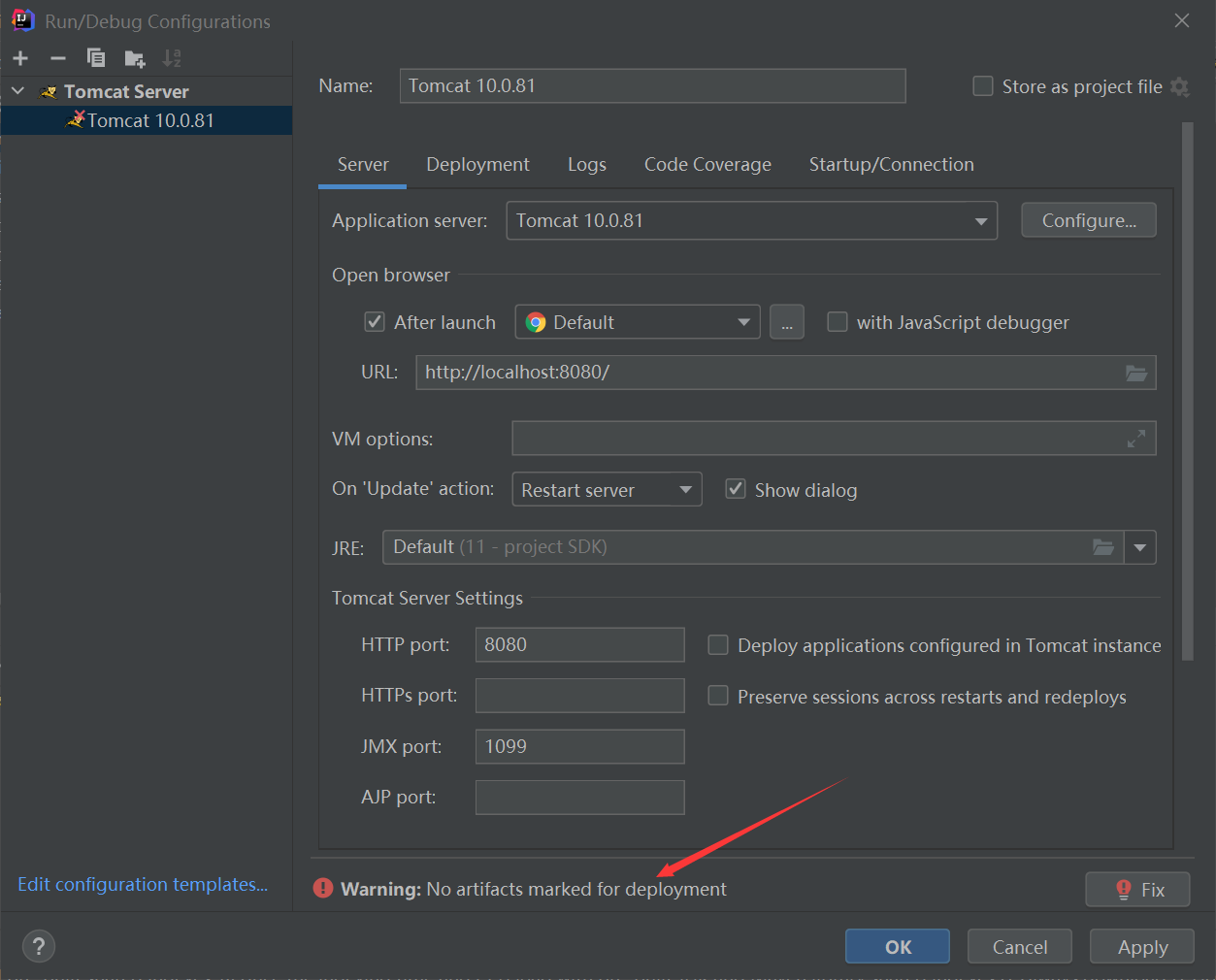Open the JRE dropdown arrow

[x=1140, y=547]
